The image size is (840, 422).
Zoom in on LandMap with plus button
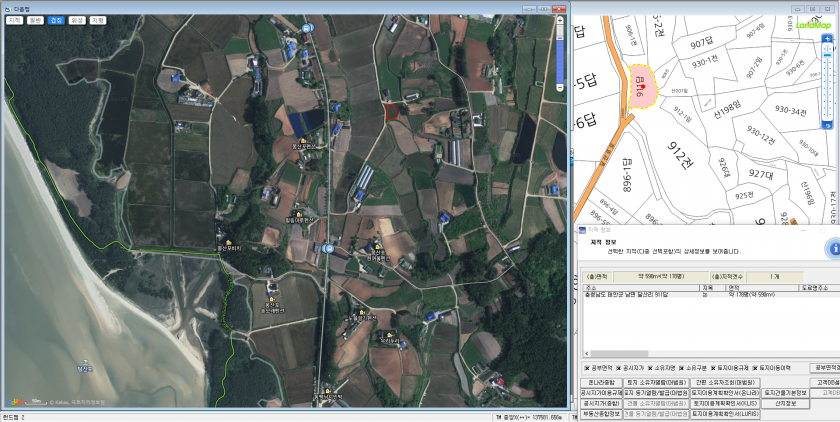(827, 38)
